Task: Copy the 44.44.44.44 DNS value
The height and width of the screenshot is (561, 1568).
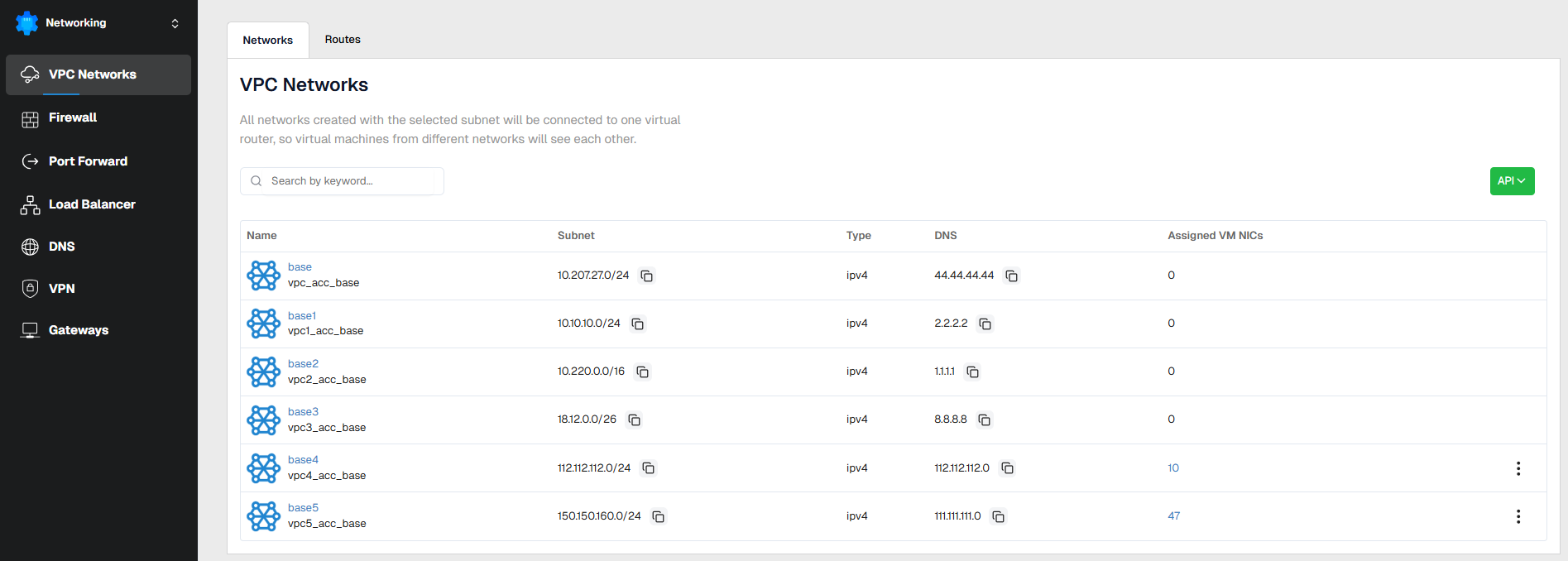Action: (1011, 276)
